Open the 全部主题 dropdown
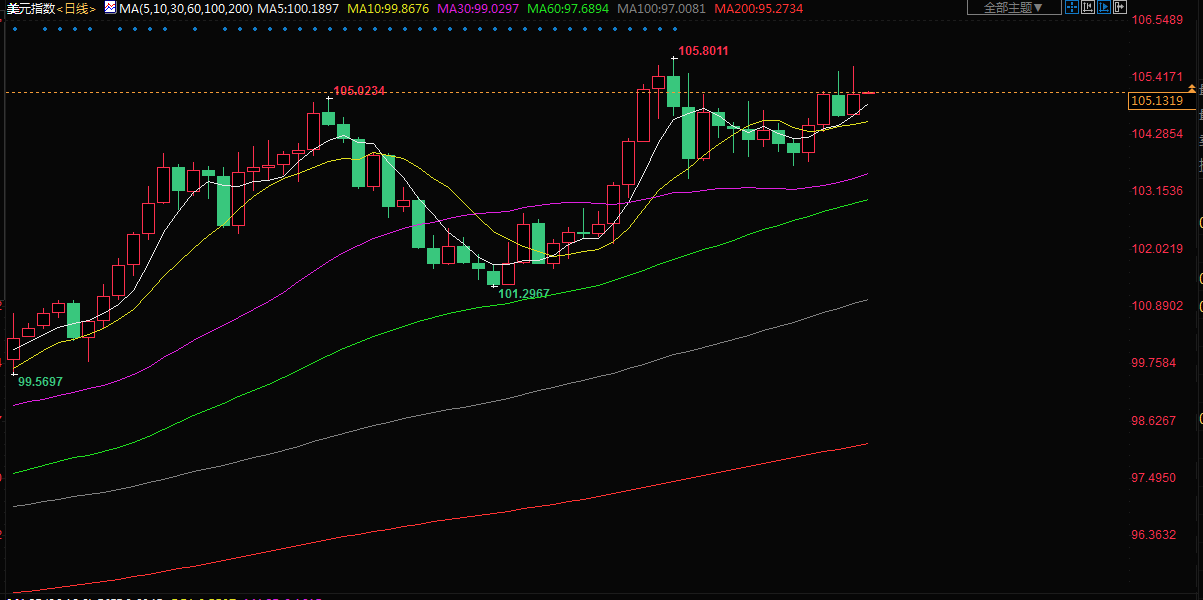This screenshot has height=600, width=1203. pos(1014,8)
